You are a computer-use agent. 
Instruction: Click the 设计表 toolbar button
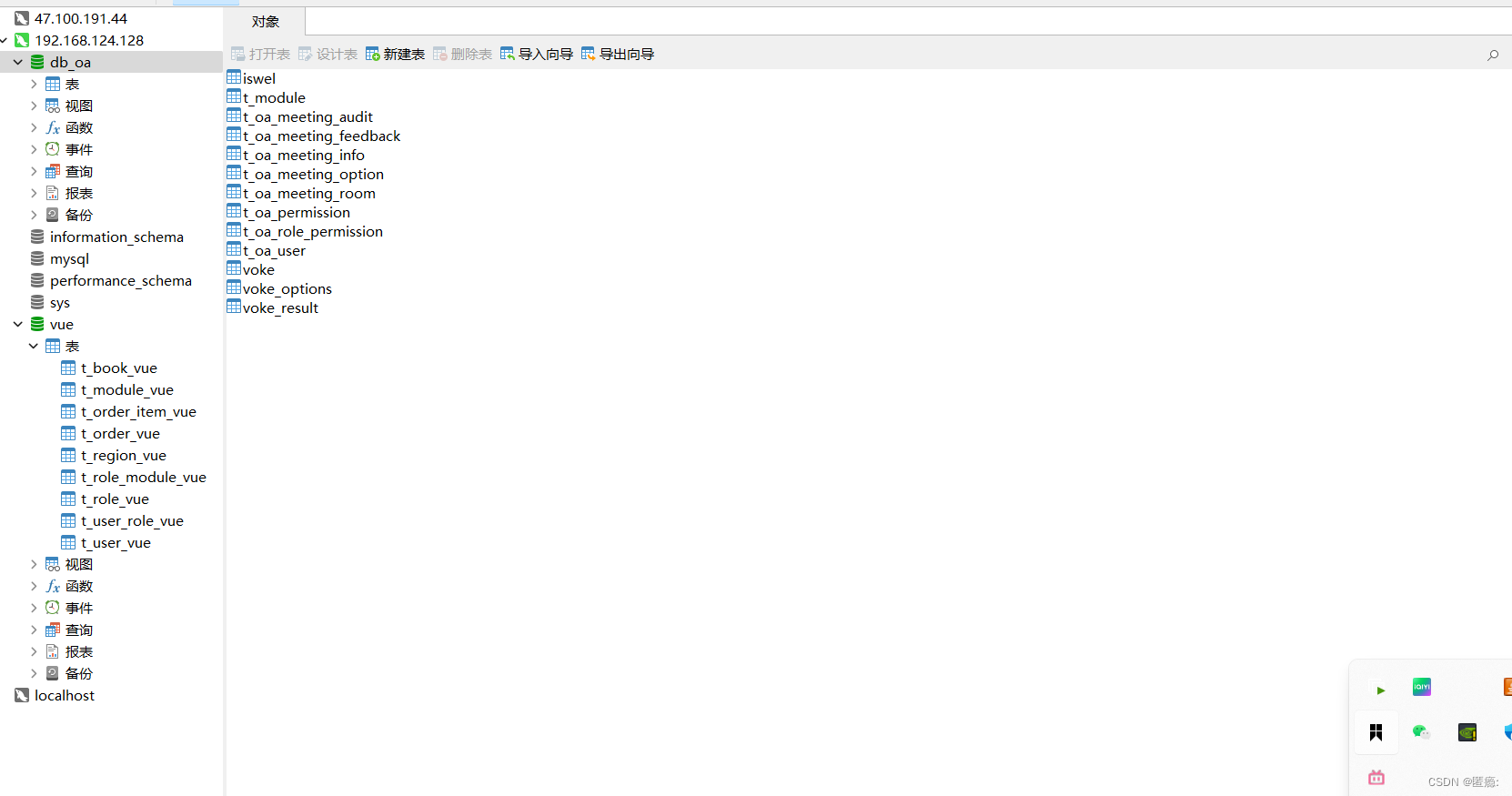coord(328,55)
